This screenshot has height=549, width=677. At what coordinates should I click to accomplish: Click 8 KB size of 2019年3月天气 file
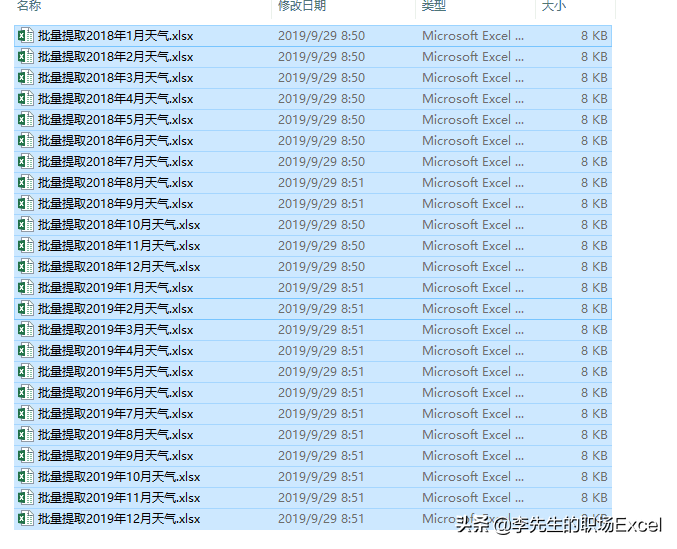[594, 330]
